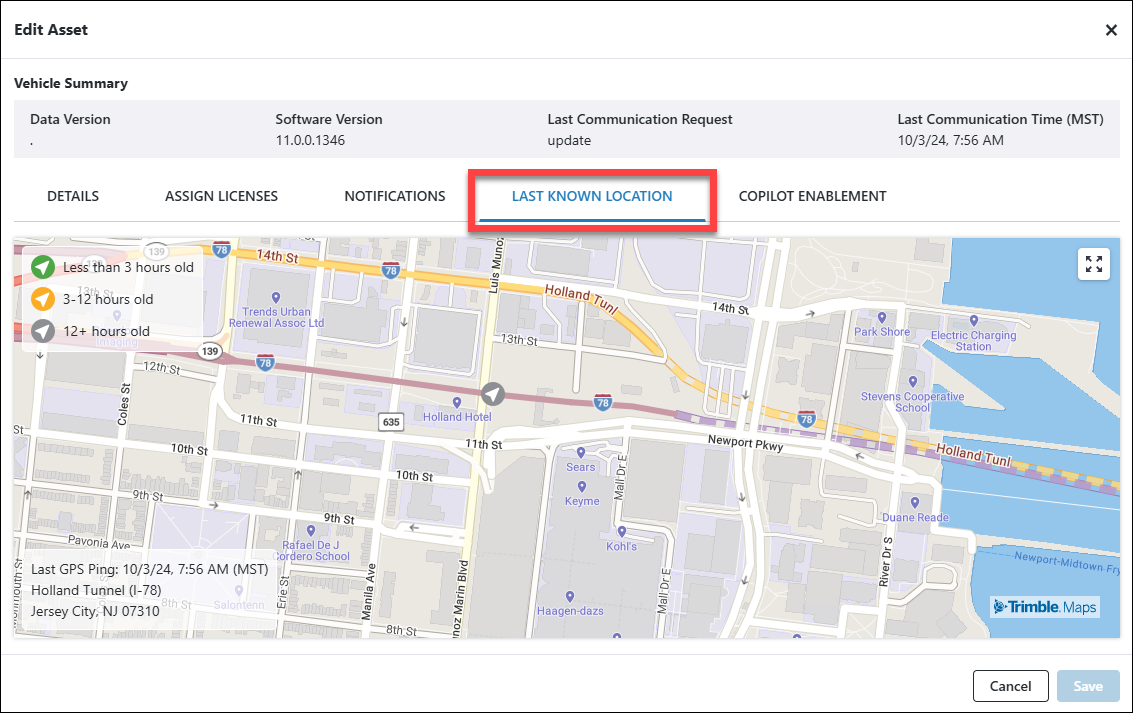Click the Holland Hotel map pin
The width and height of the screenshot is (1133, 713).
tap(457, 403)
